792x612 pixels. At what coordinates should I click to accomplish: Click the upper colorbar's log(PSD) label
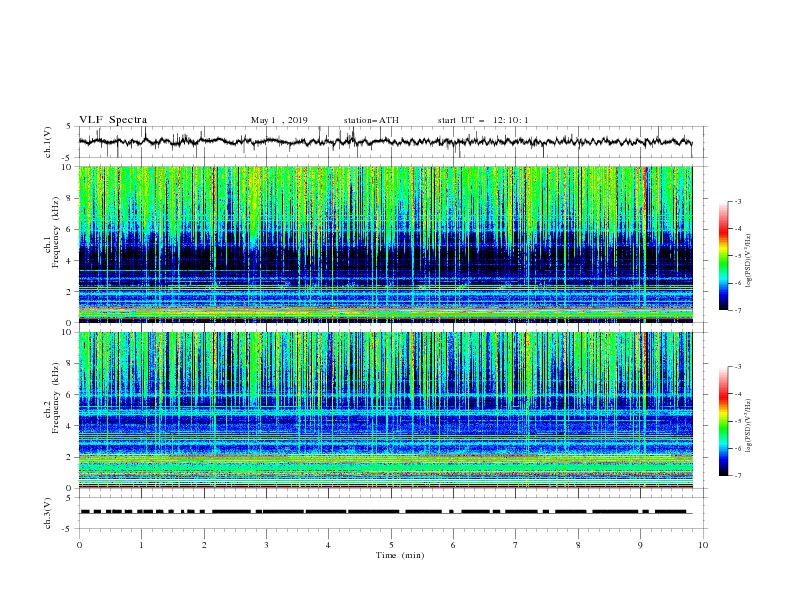pyautogui.click(x=749, y=261)
